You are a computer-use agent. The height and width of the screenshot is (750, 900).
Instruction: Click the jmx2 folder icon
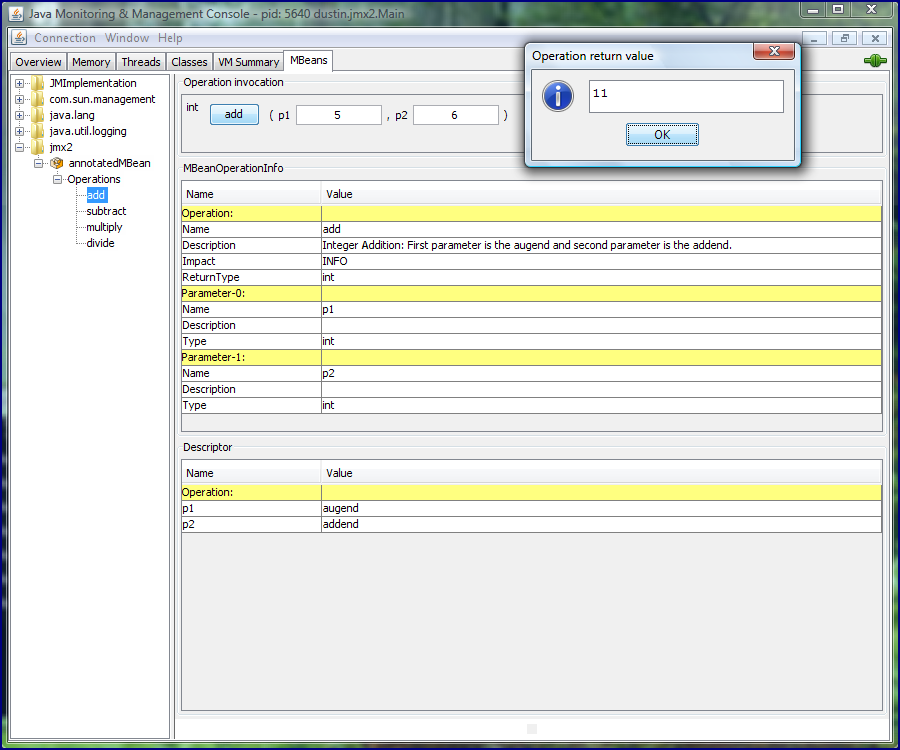pos(37,147)
